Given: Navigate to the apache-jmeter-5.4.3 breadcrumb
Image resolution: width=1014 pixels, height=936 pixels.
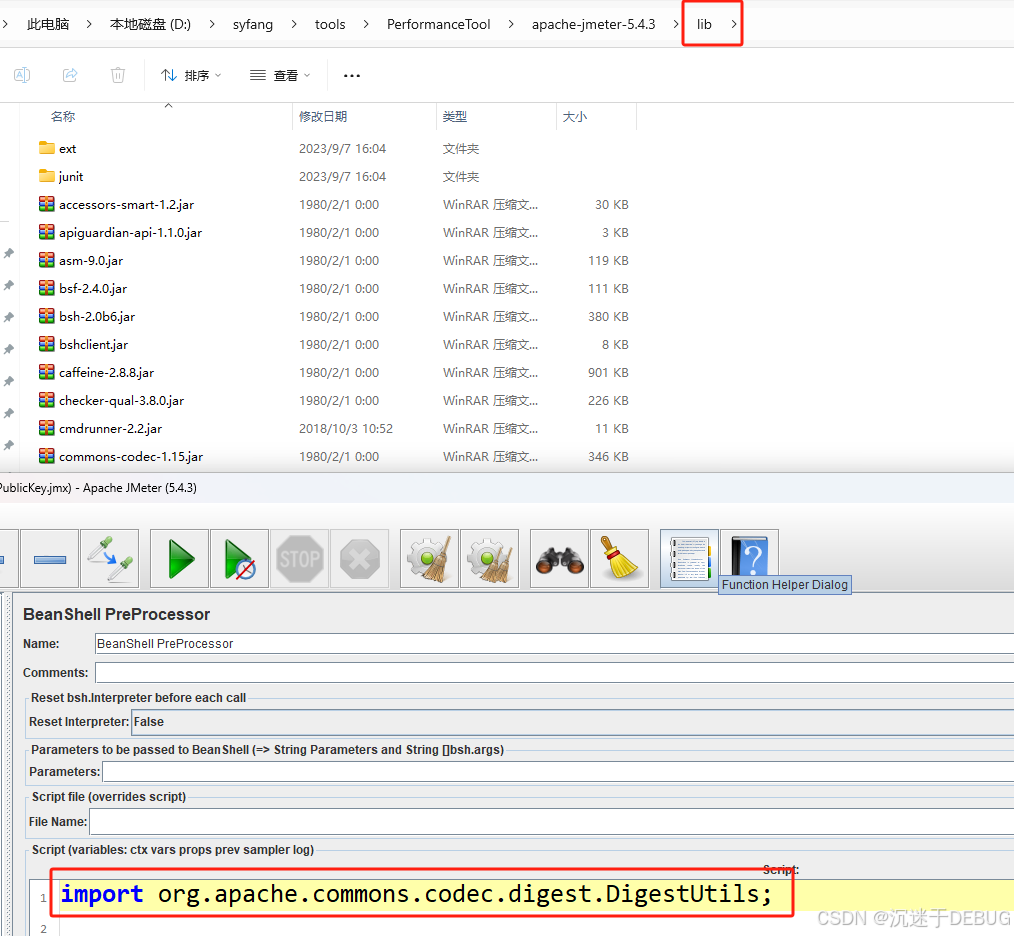Looking at the screenshot, I should pyautogui.click(x=593, y=24).
